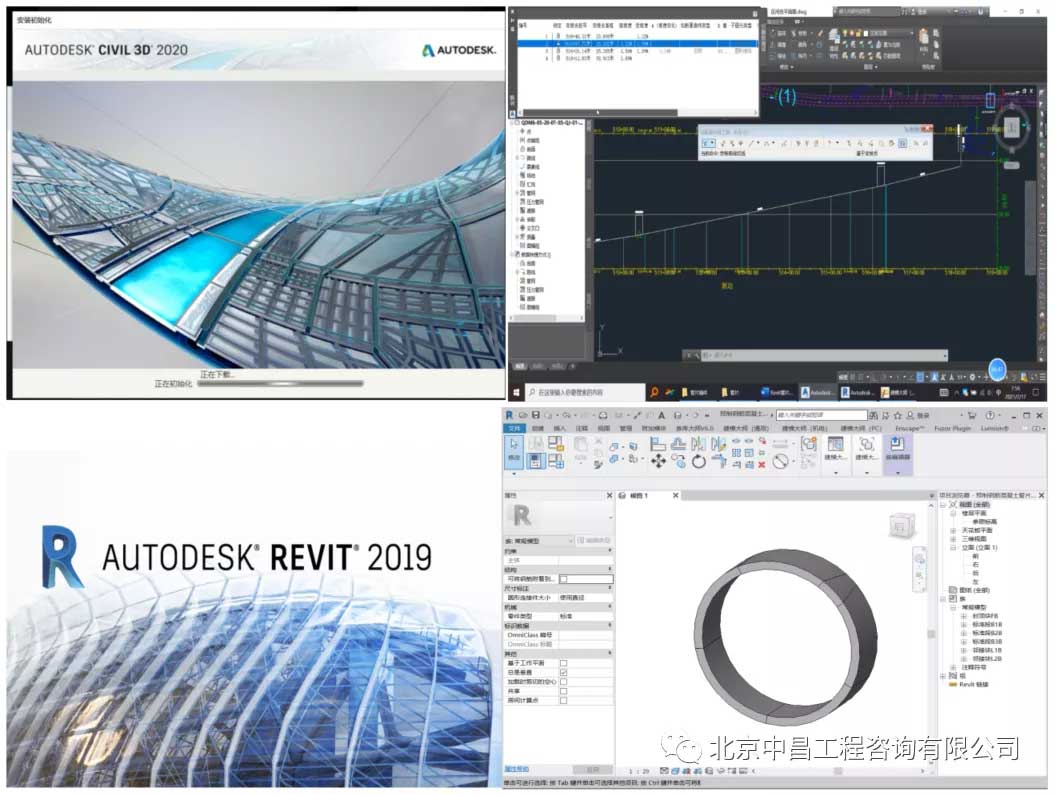
Task: Switch to the 管理 ribbon tab in Revit
Action: (626, 428)
